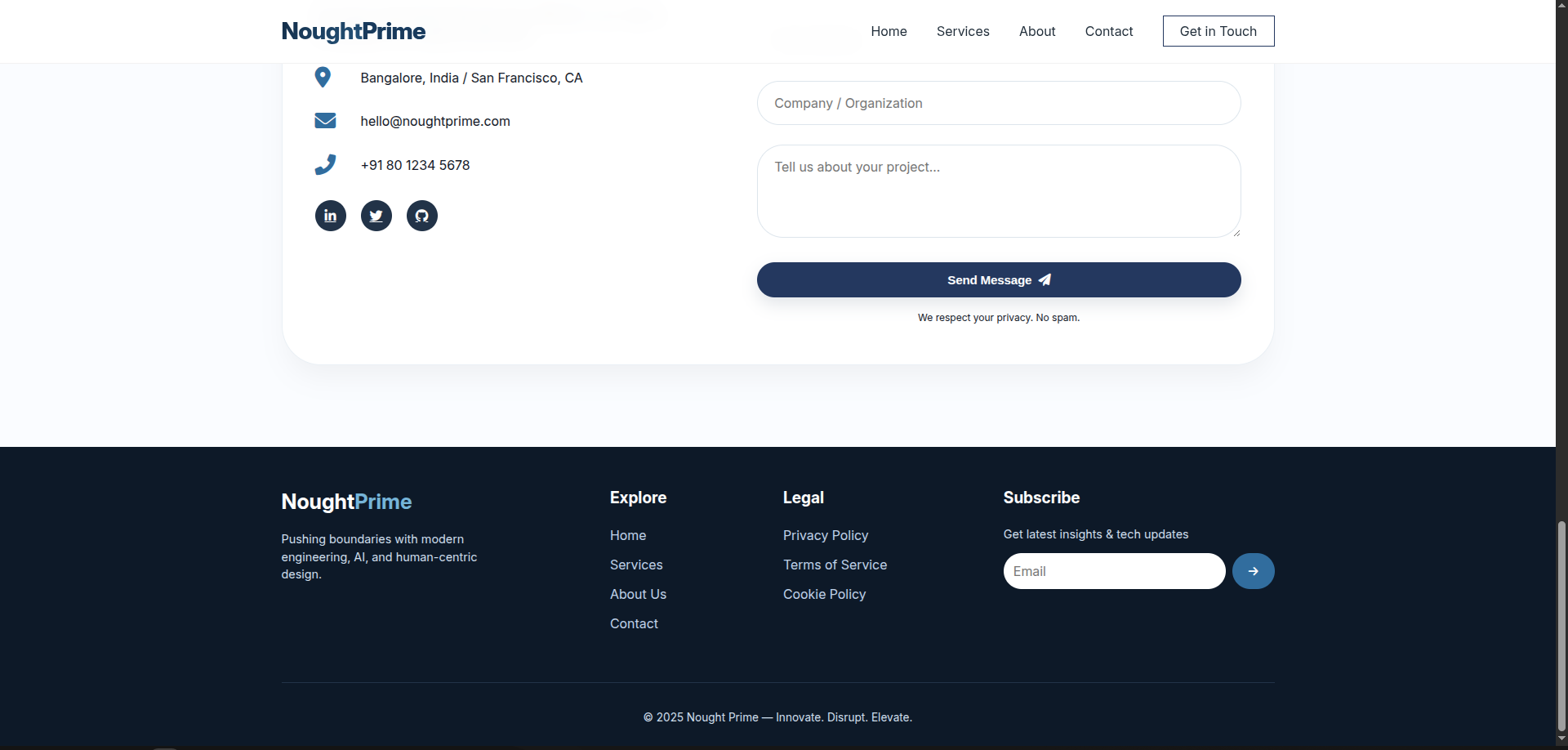Click the Send Message button

[998, 279]
